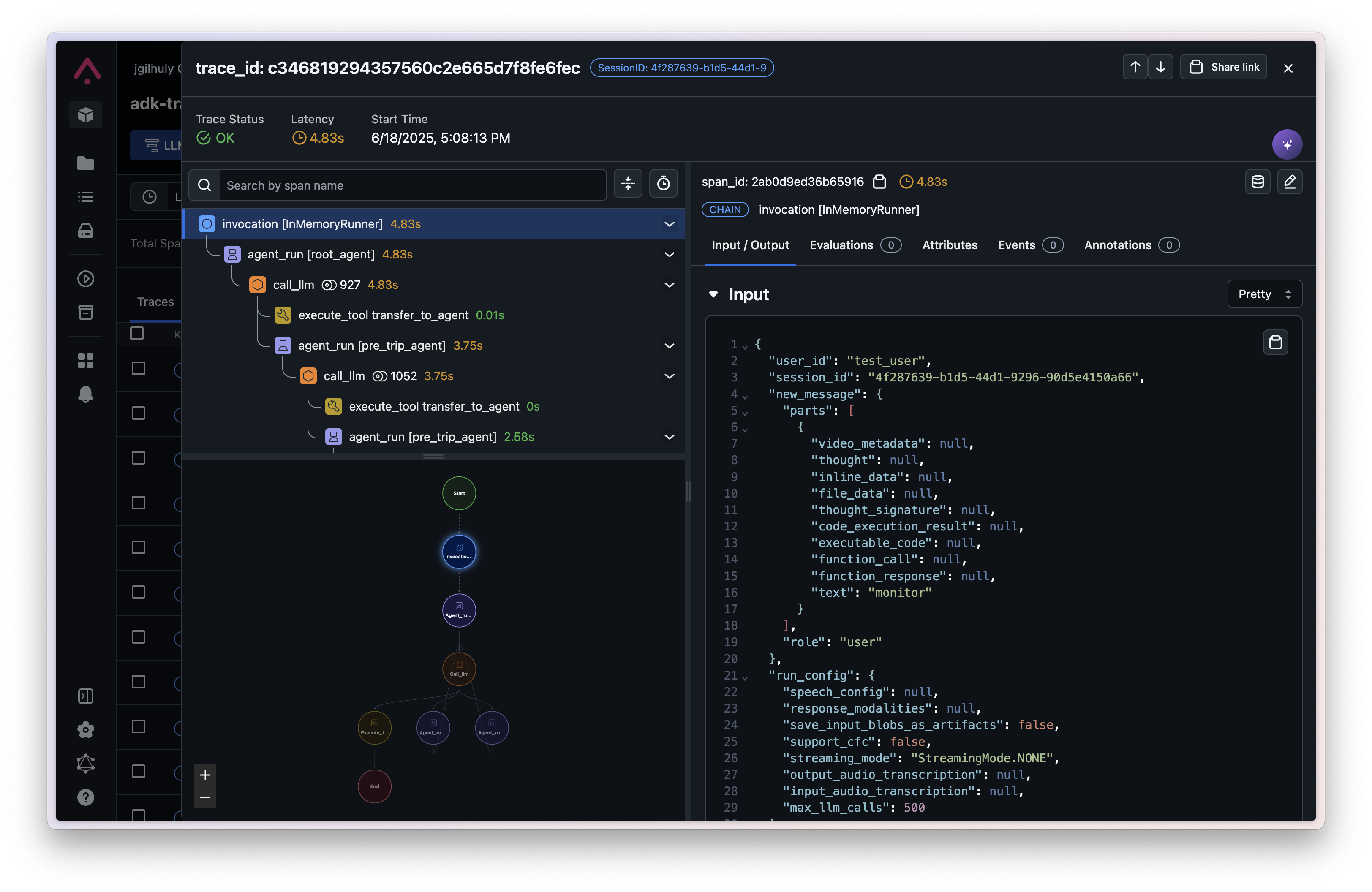
Task: Tick the first trace row checkbox
Action: (x=139, y=369)
